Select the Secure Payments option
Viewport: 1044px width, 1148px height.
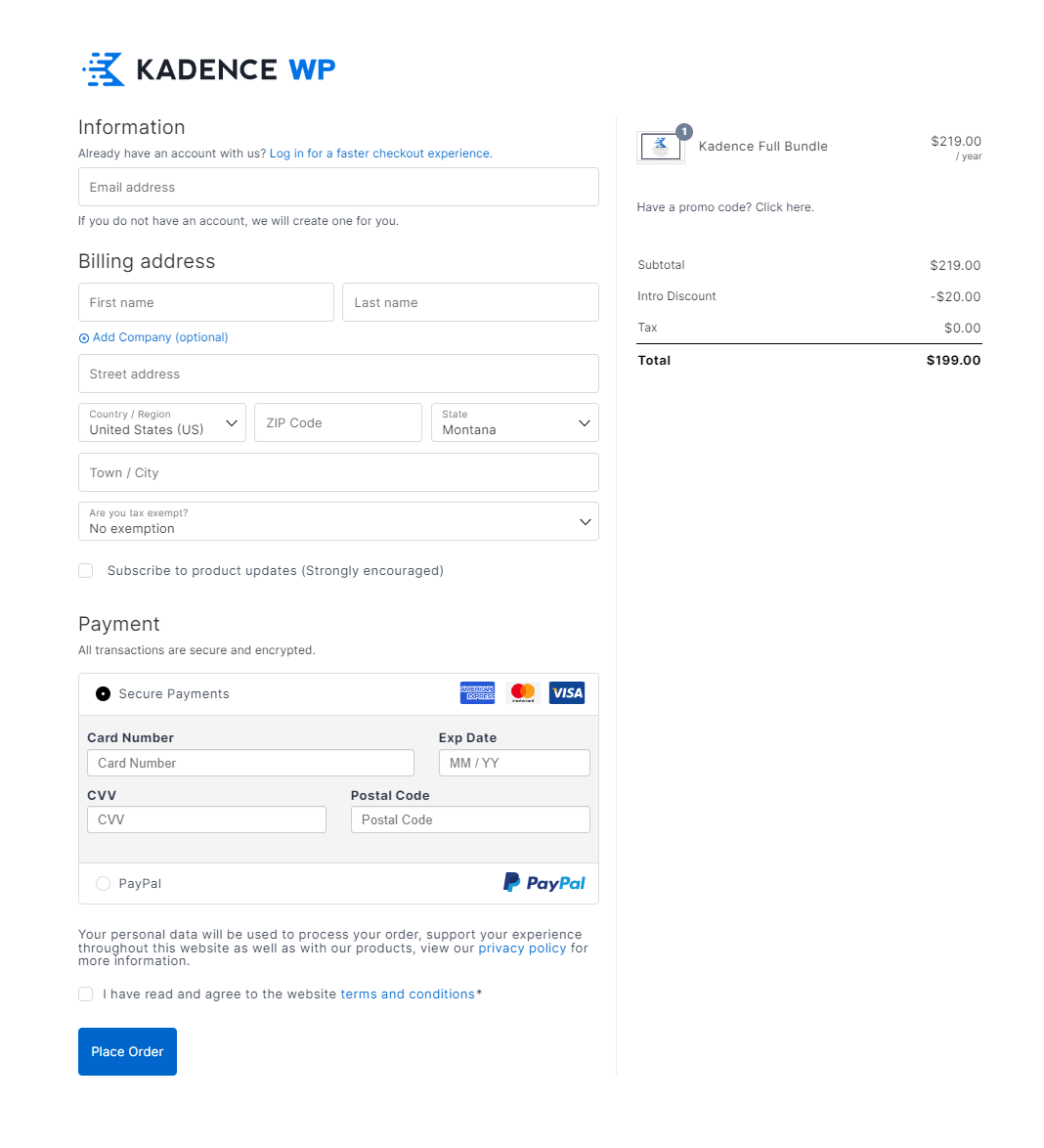click(103, 693)
